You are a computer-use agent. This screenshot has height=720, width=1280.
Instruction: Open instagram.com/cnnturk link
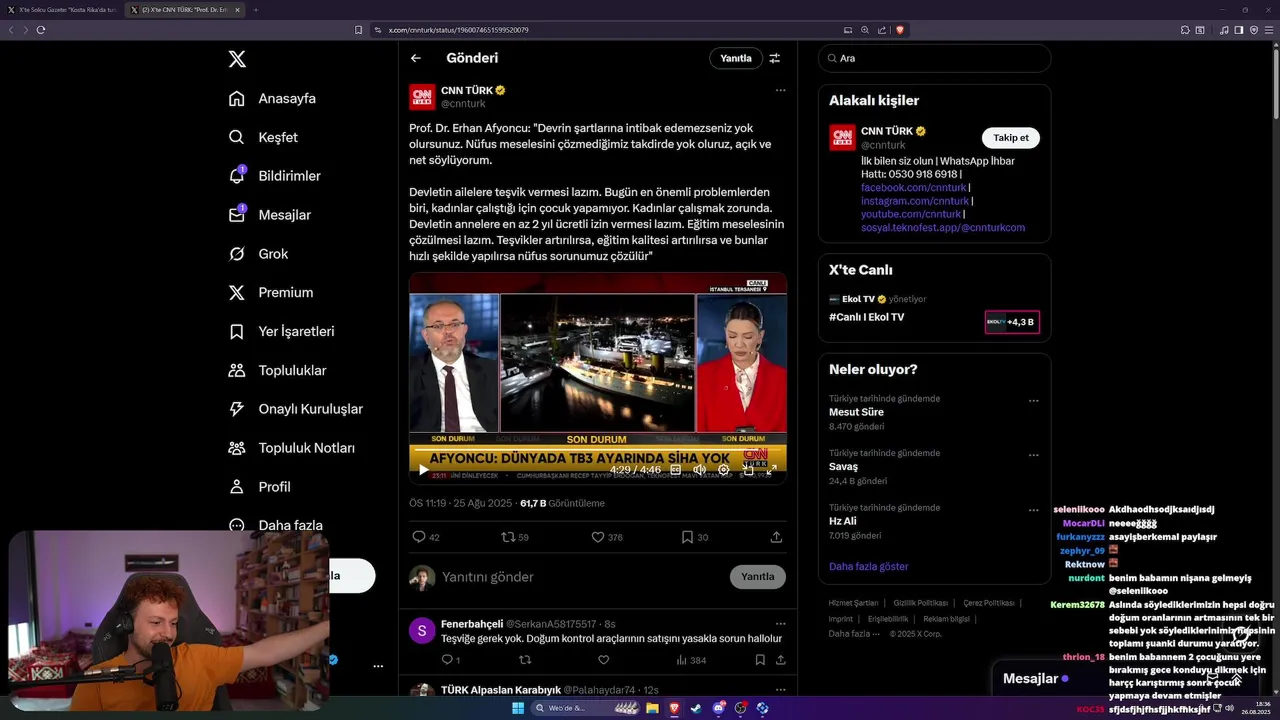[915, 201]
